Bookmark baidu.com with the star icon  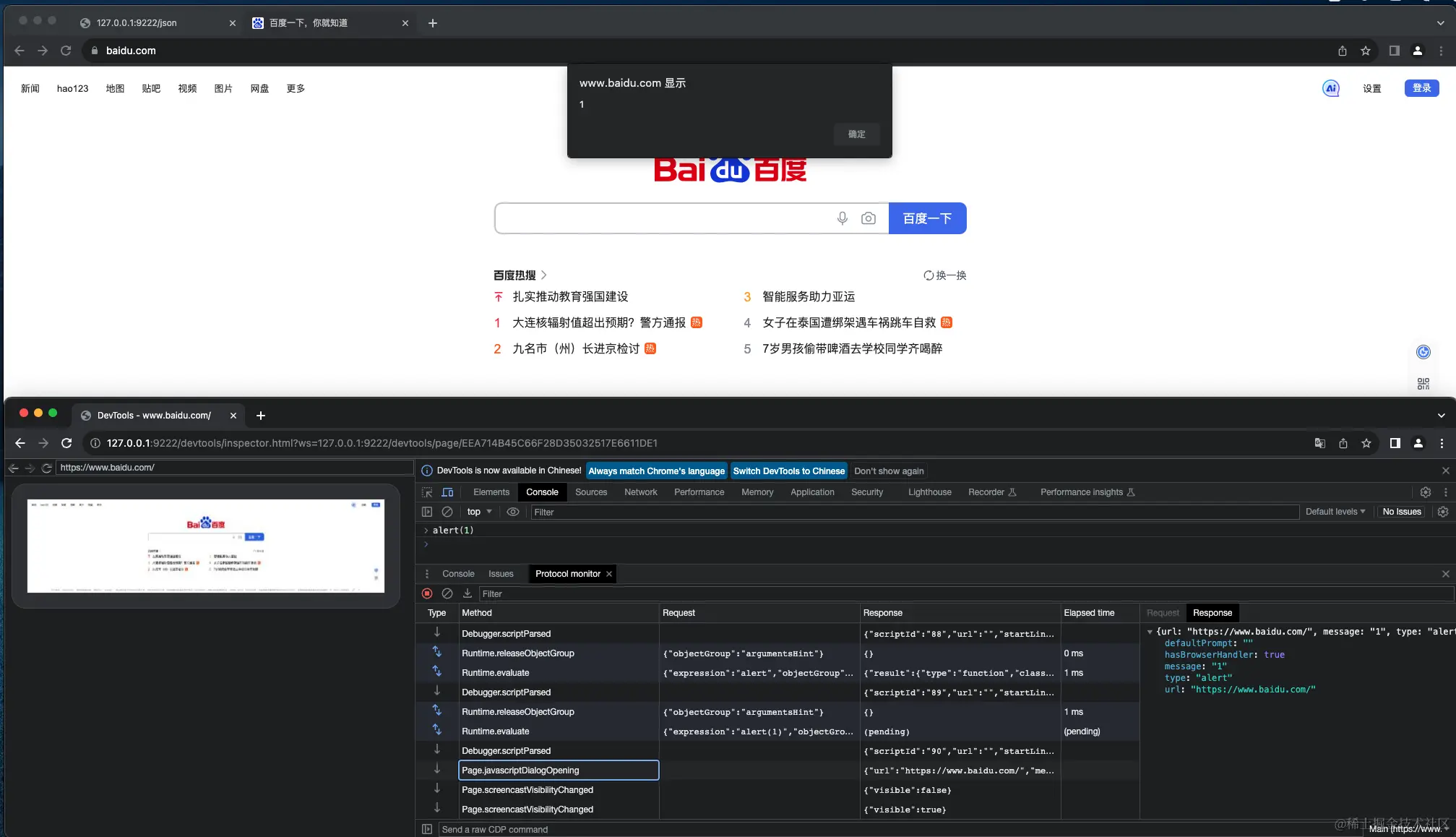click(x=1365, y=51)
